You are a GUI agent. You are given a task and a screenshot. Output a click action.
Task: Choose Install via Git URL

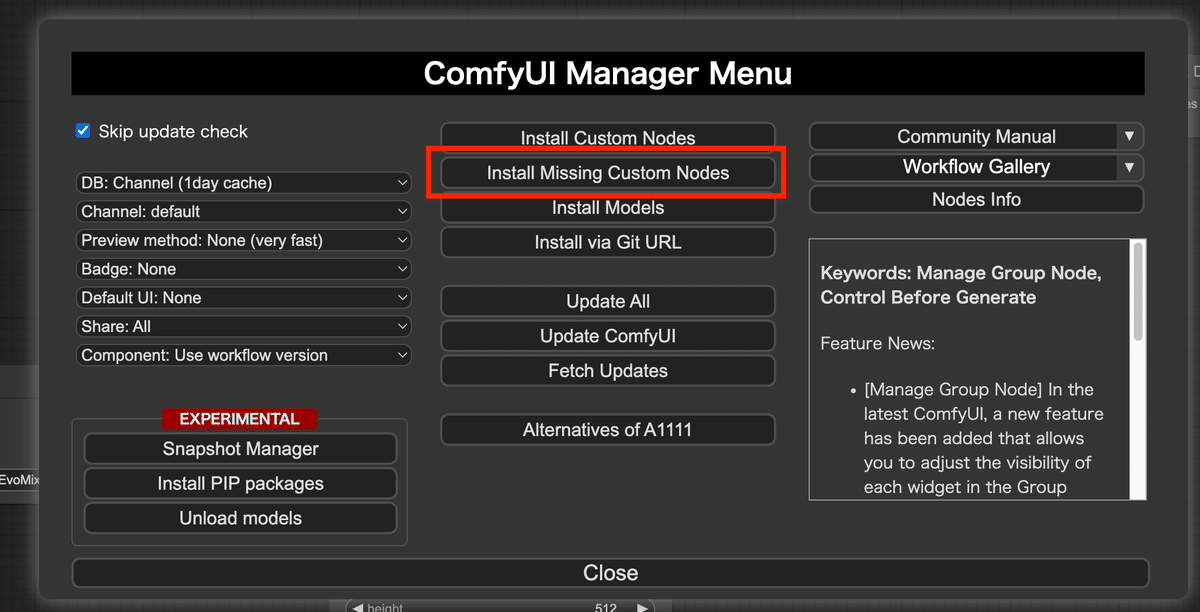pos(608,242)
